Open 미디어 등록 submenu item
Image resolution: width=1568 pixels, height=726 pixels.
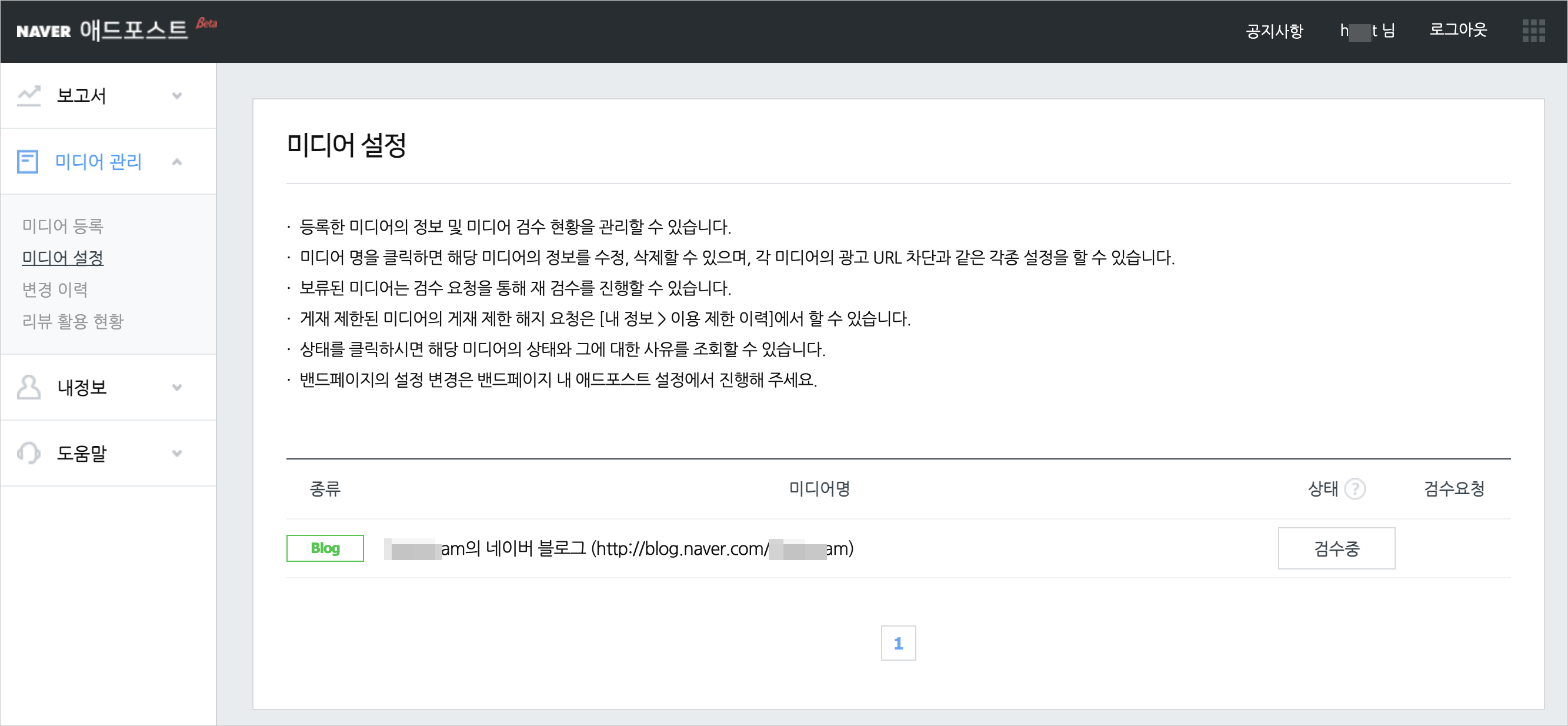click(63, 226)
